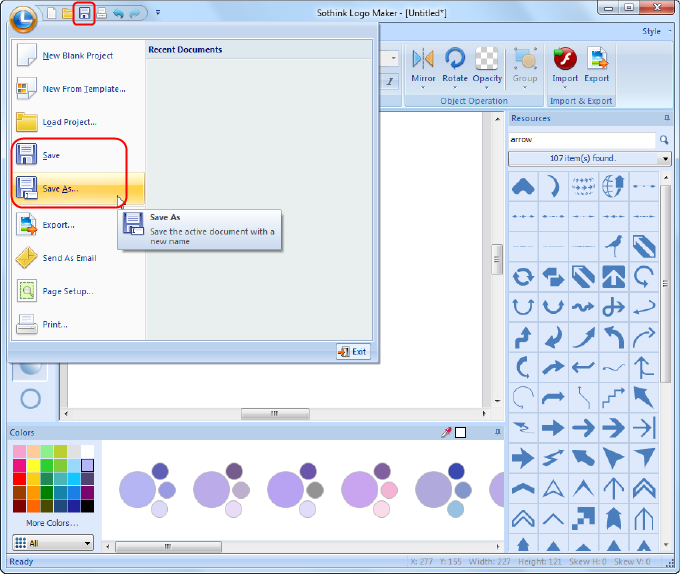Select the globe with arrow resource
The width and height of the screenshot is (680, 574).
[613, 186]
